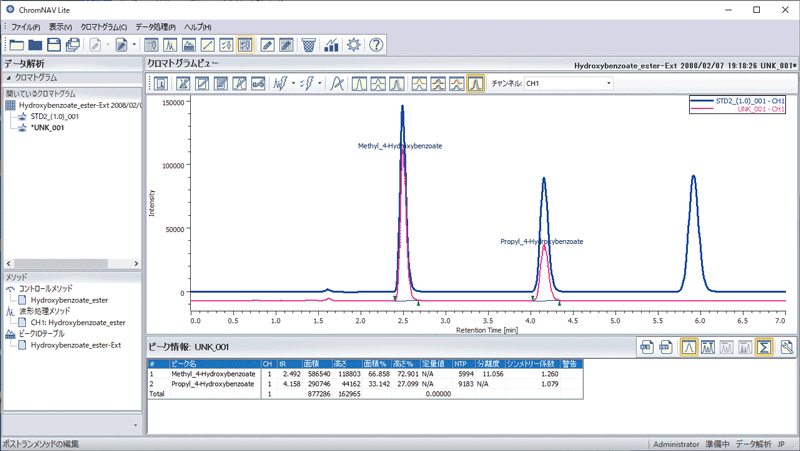Click the peak chromatogram window icon in main toolbar

(x=170, y=45)
